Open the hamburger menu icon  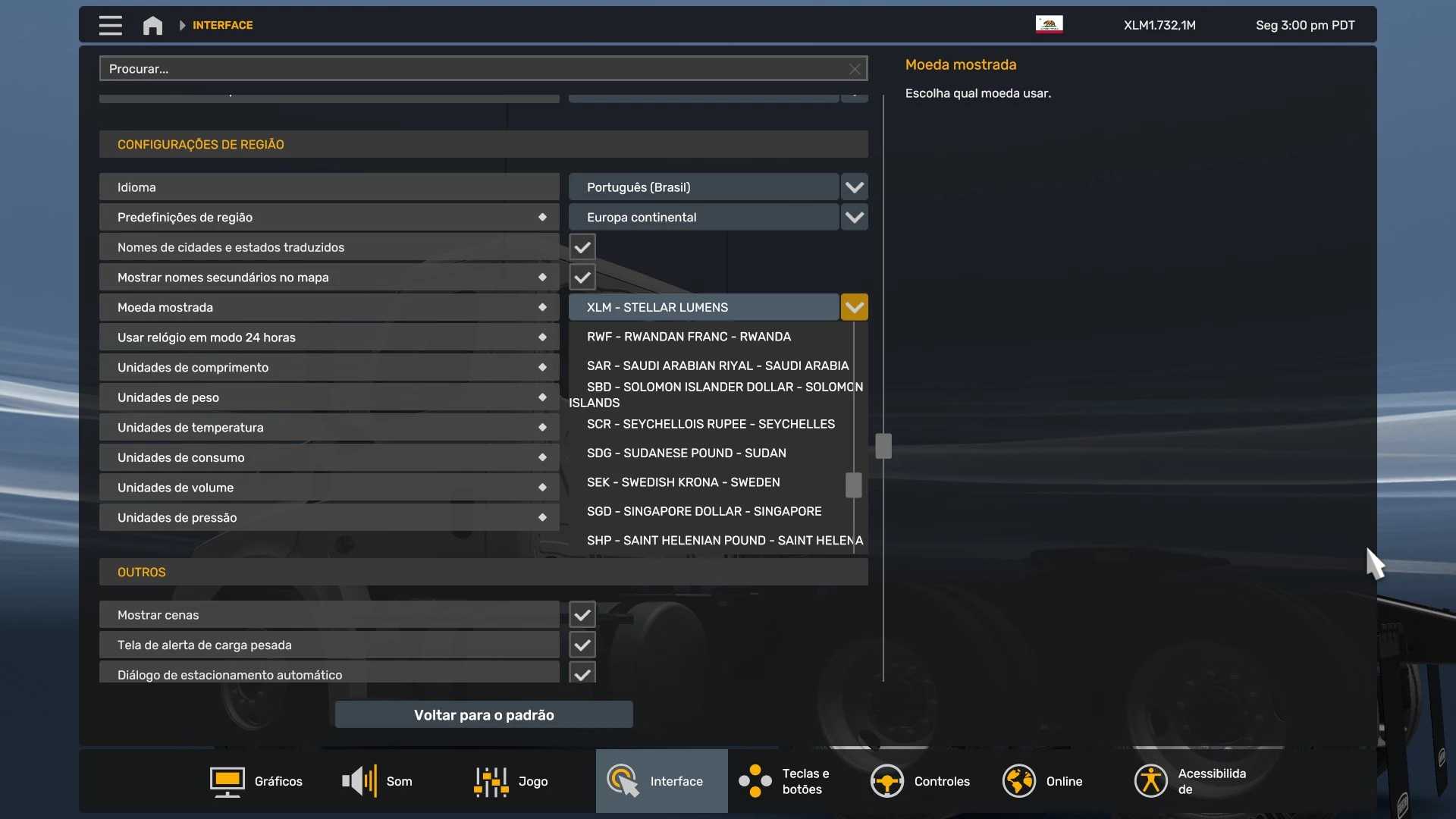[110, 25]
